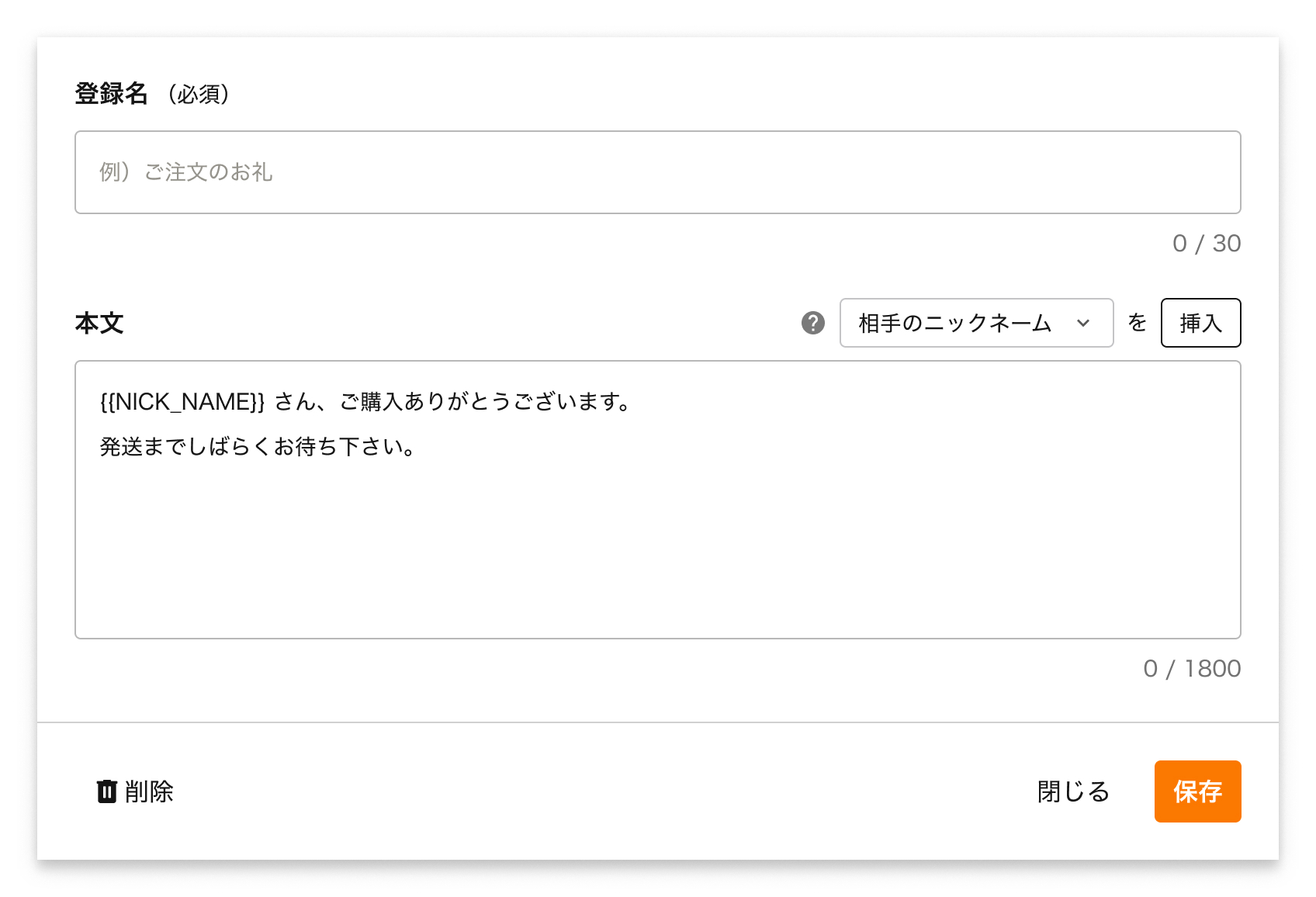Screen dimensions: 1316x897
Task: Expand the chevron arrow in nickname dropdown
Action: pyautogui.click(x=1083, y=323)
